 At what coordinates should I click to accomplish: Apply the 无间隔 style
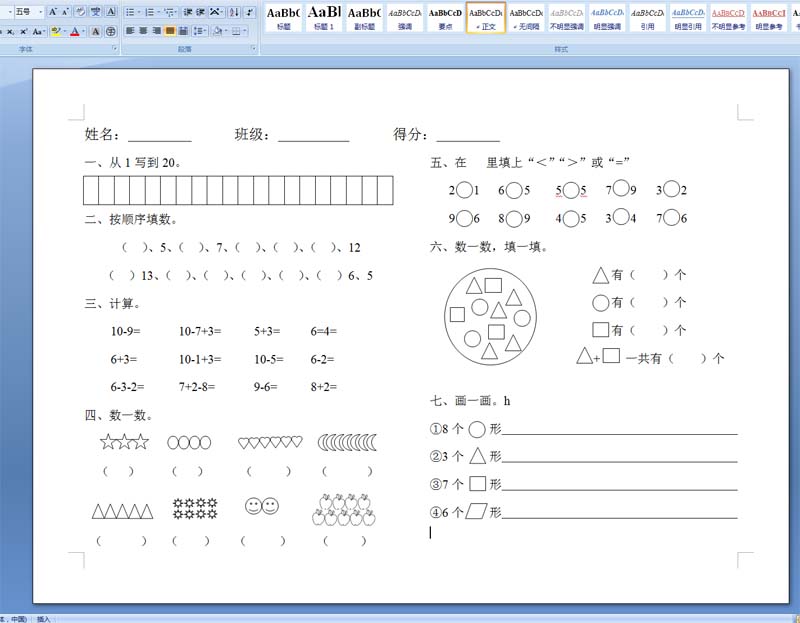click(526, 18)
